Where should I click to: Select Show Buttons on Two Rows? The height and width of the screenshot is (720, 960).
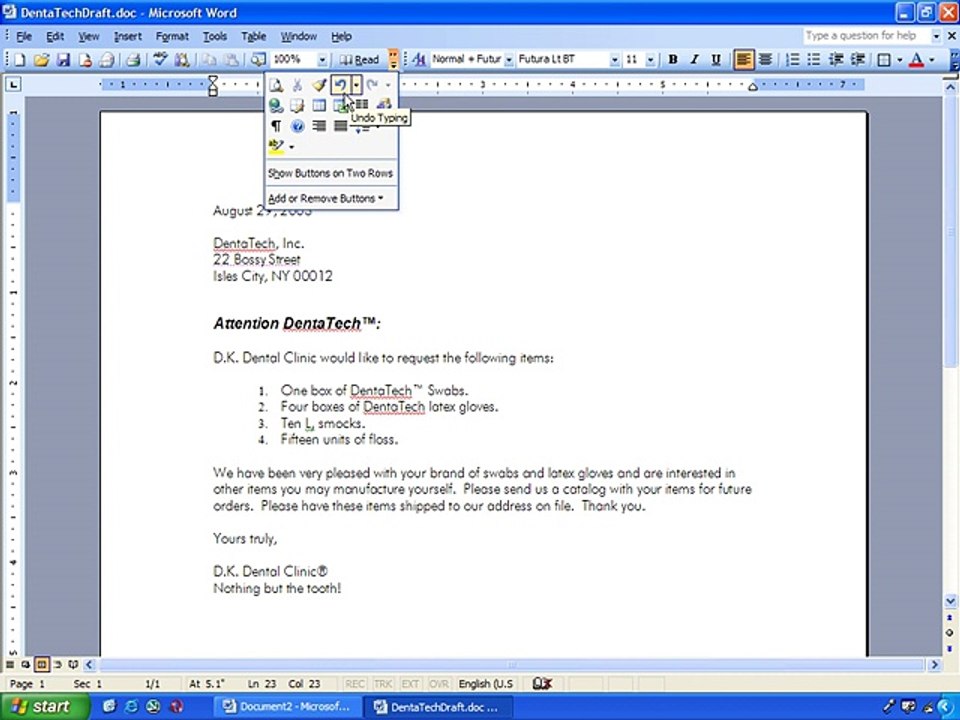pos(330,173)
